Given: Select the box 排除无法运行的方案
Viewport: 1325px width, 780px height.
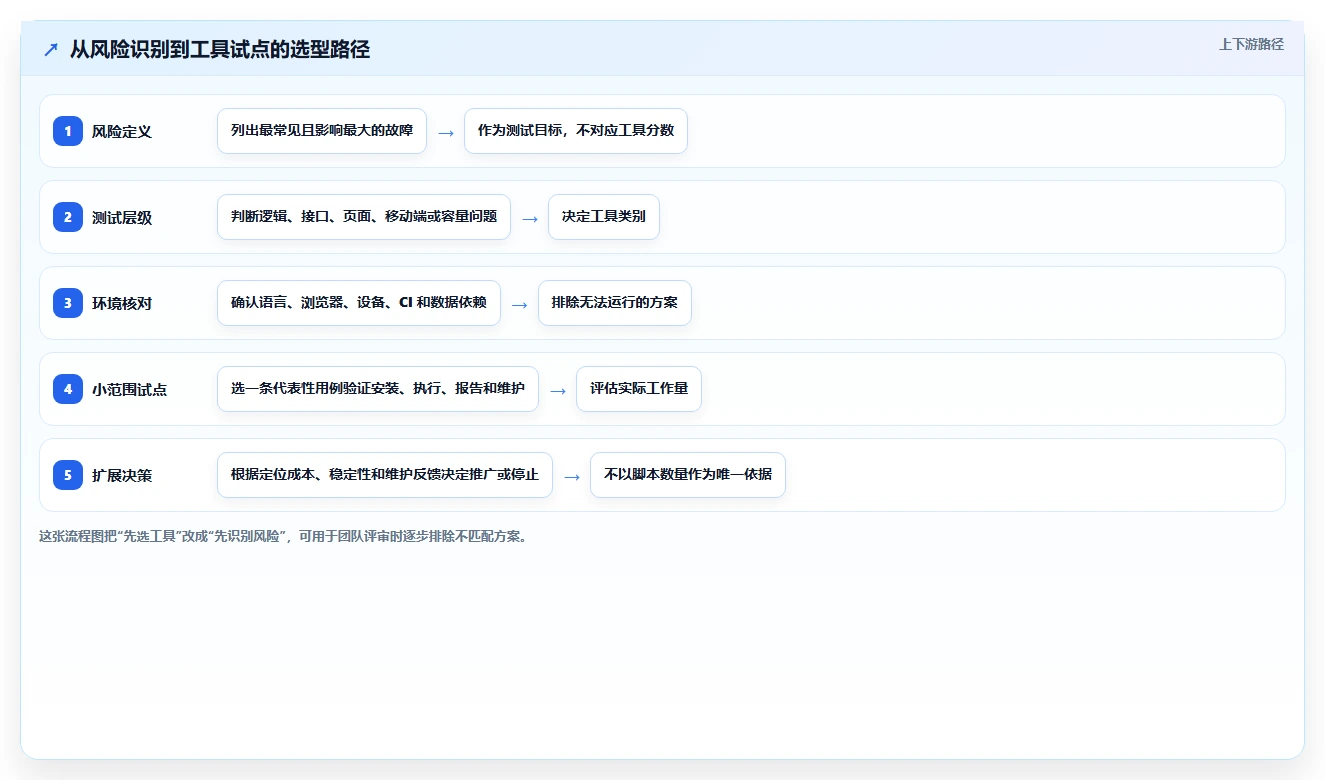Looking at the screenshot, I should tap(615, 303).
